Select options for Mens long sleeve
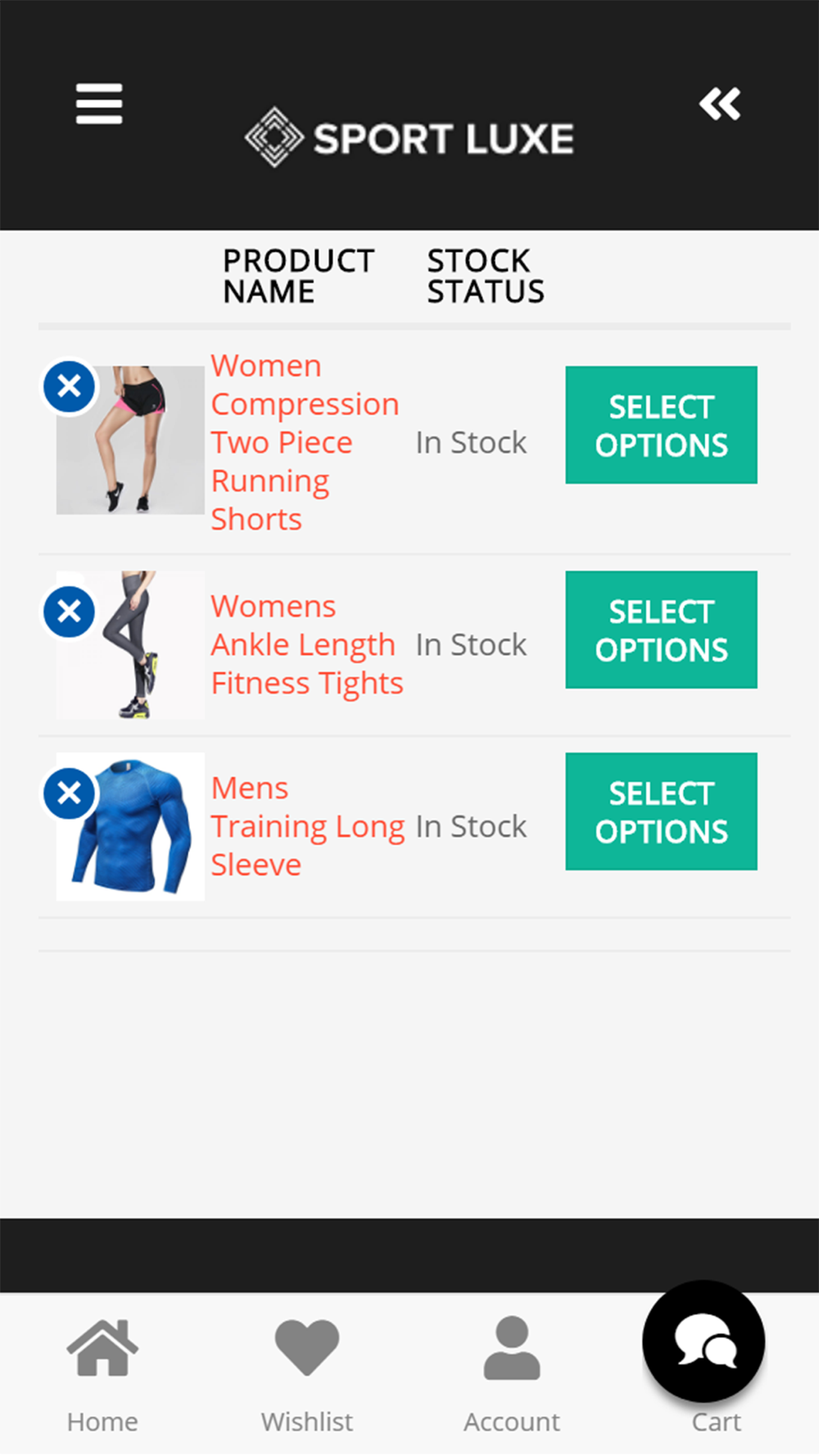The height and width of the screenshot is (1456, 819). coord(661,812)
